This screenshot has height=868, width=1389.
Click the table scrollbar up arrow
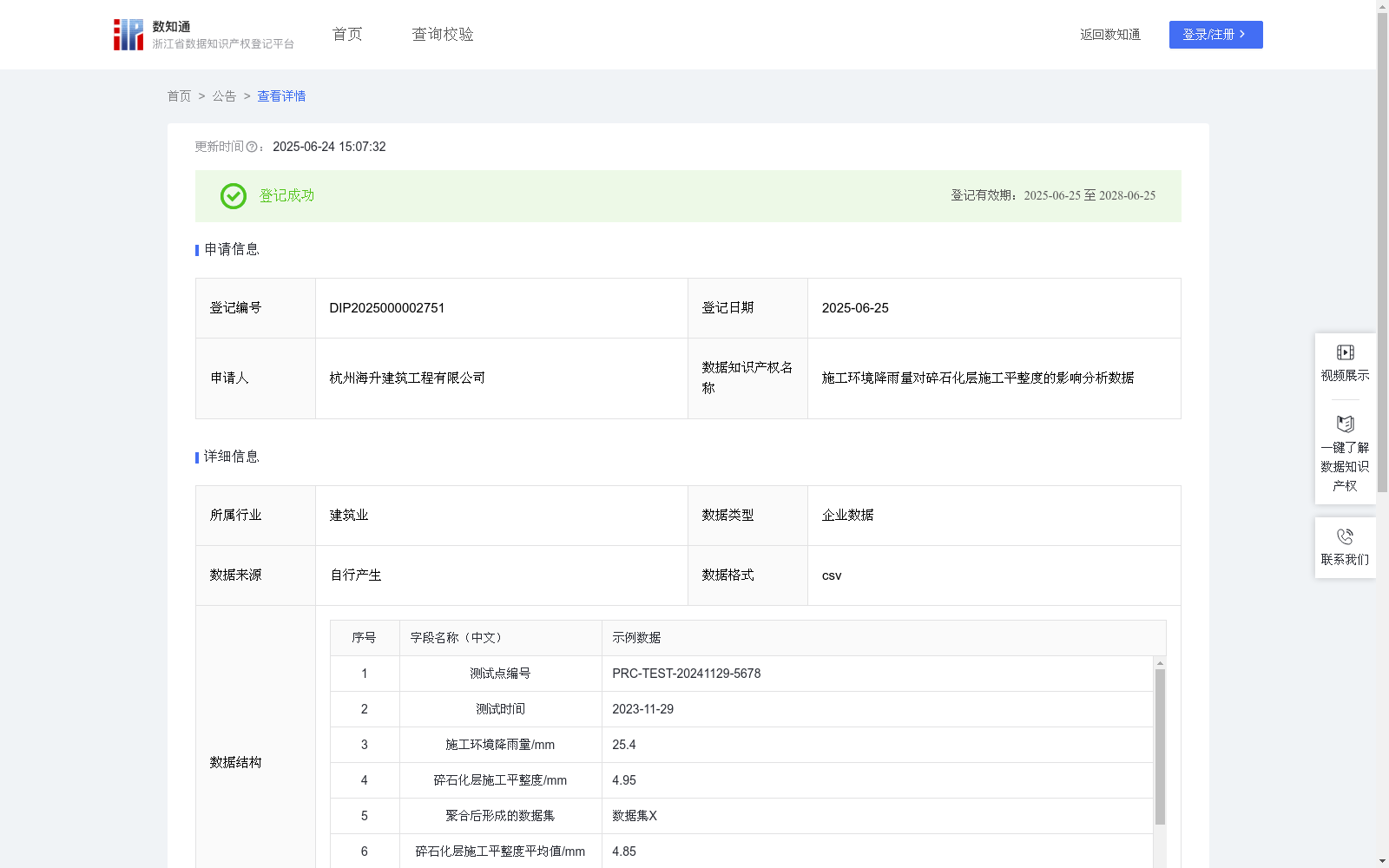[1160, 663]
